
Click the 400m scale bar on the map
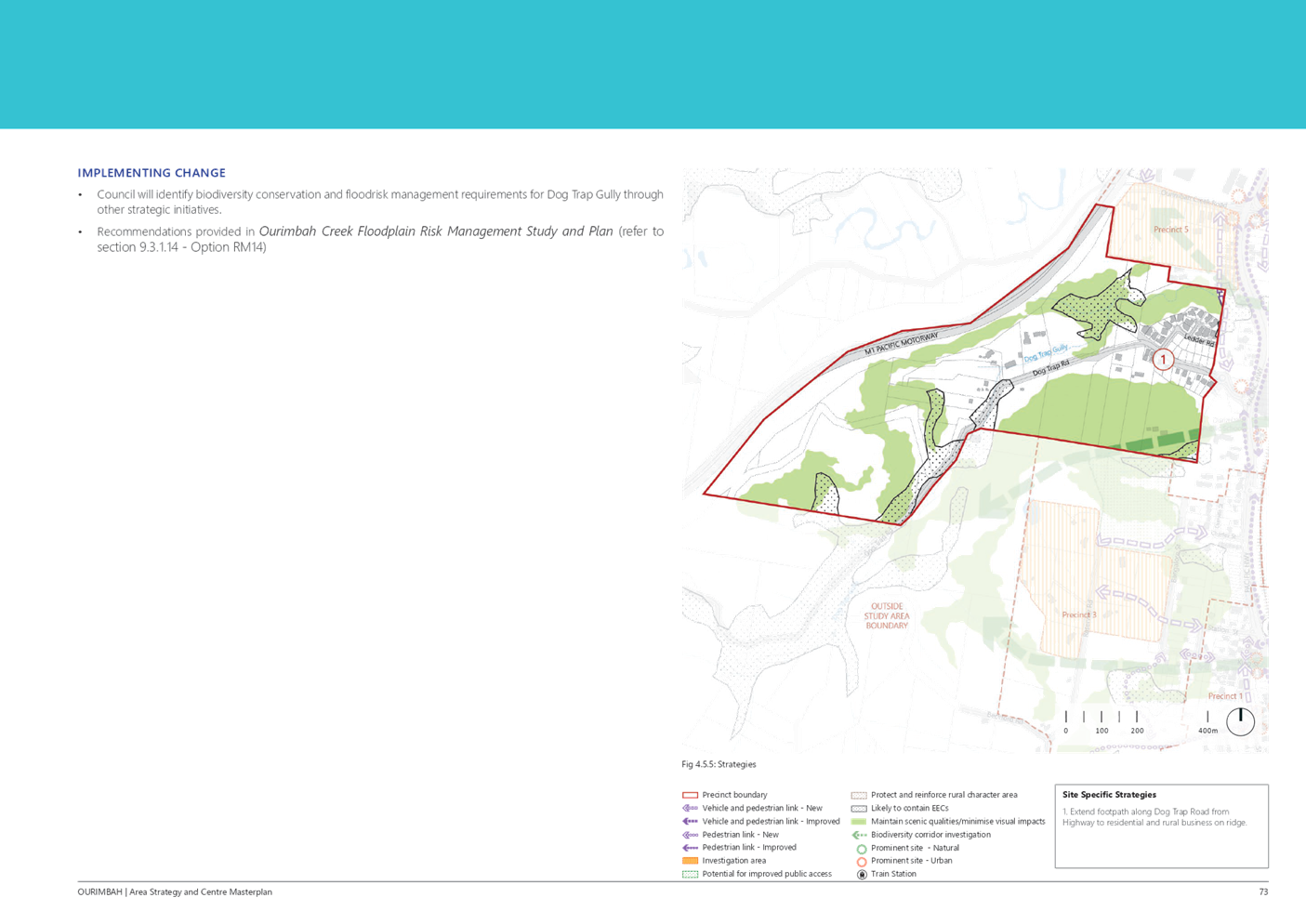(x=1208, y=733)
